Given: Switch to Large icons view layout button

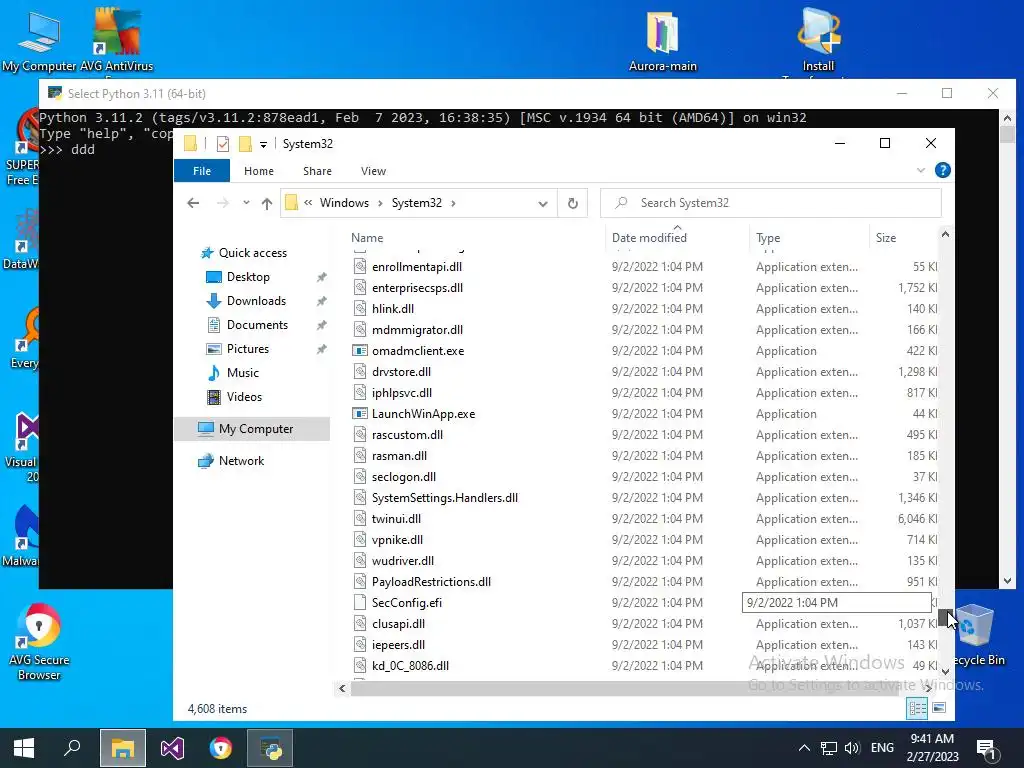Looking at the screenshot, I should (939, 708).
